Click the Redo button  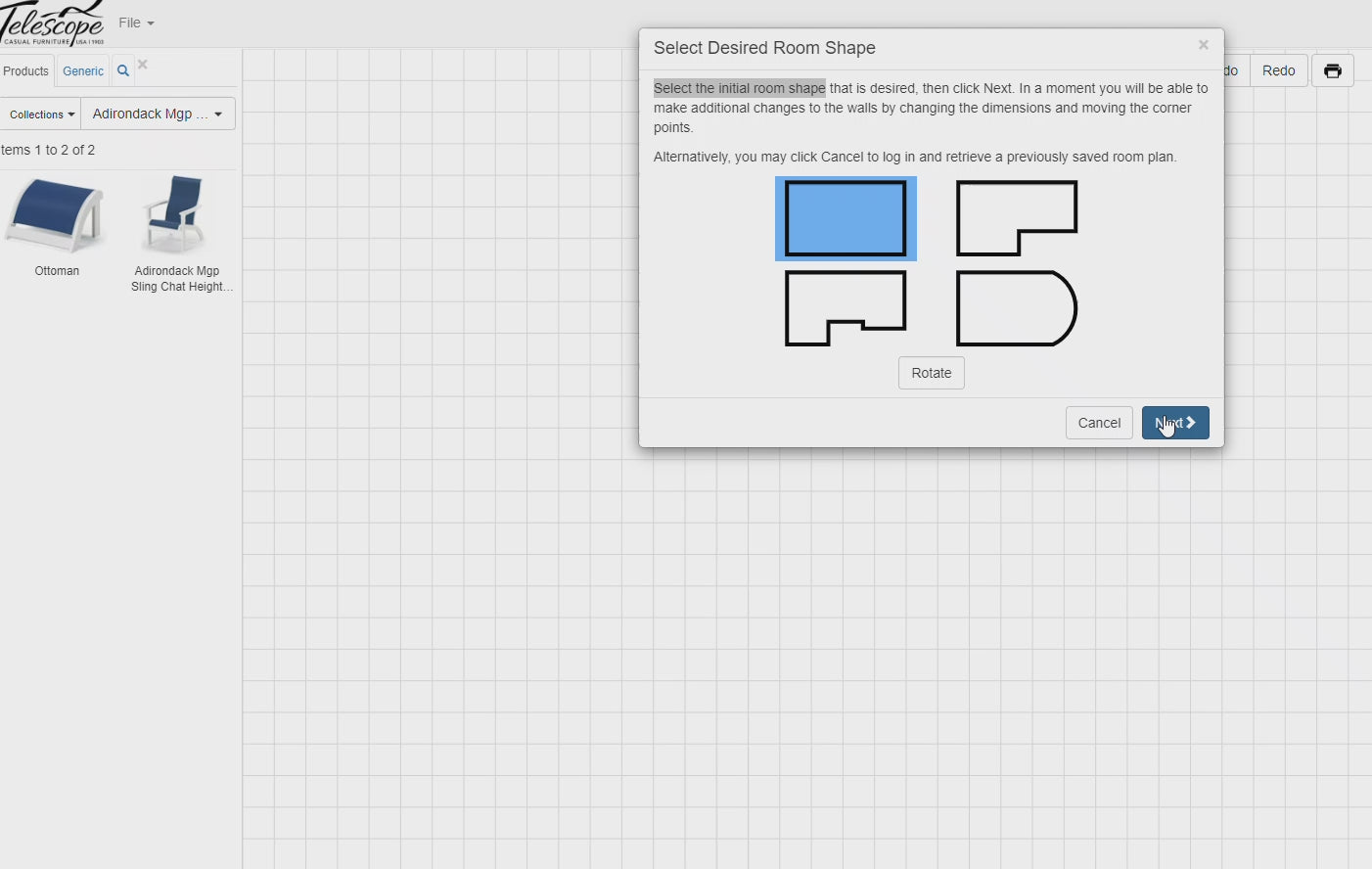(1278, 70)
